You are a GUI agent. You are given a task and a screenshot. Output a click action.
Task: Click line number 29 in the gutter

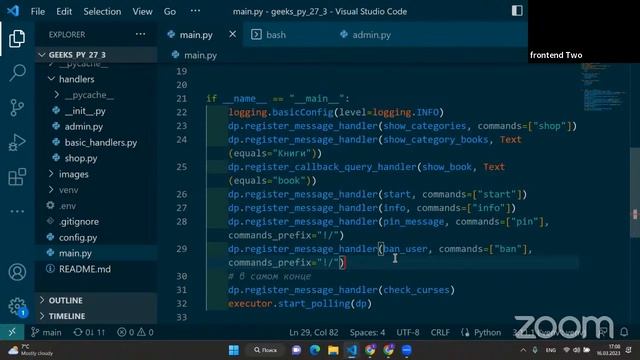tap(182, 249)
